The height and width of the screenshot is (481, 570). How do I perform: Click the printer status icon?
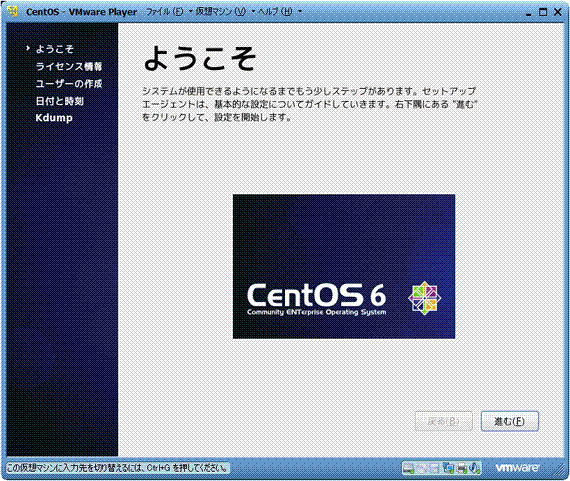tap(462, 468)
